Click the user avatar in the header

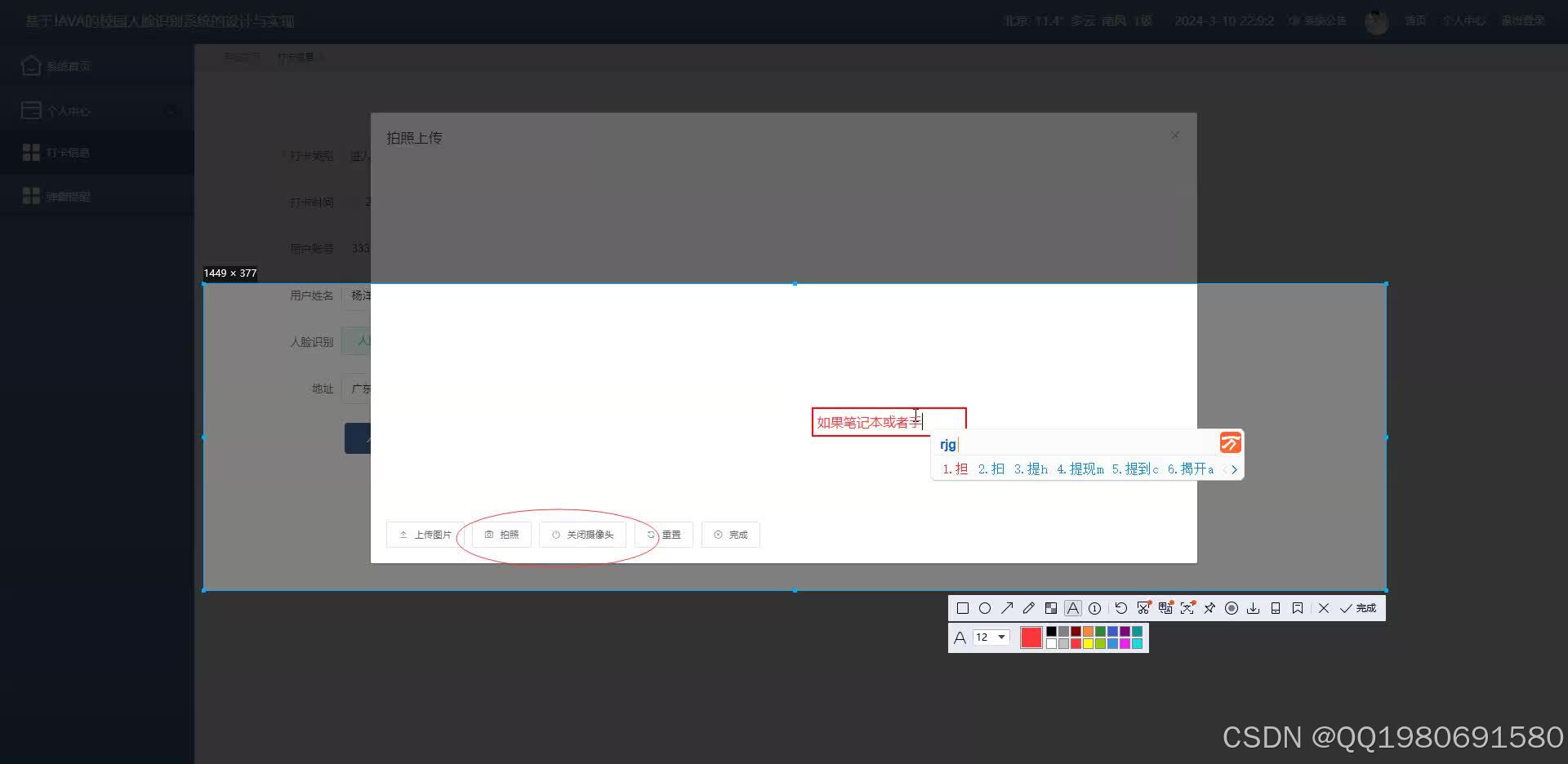click(1377, 22)
